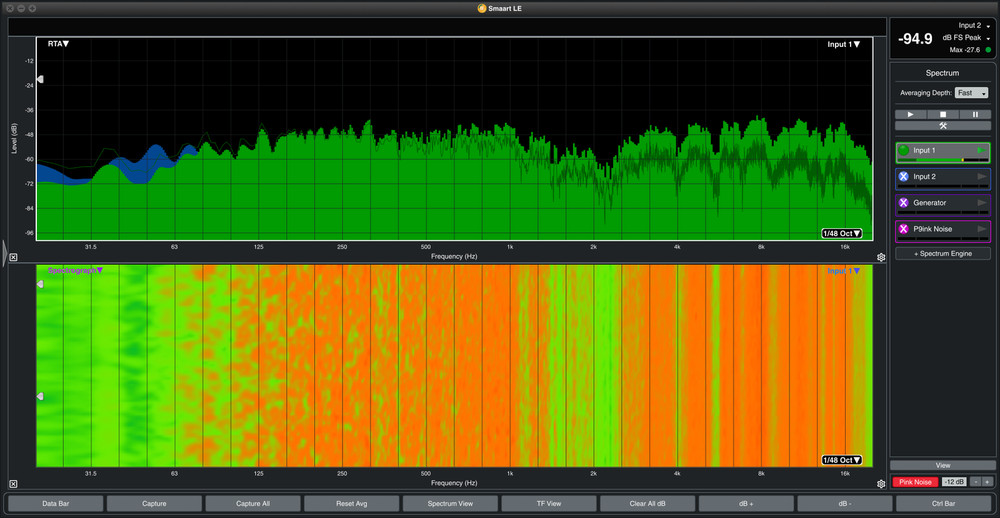Turn on the Pink Noise generator
The width and height of the screenshot is (1000, 518).
pyautogui.click(x=915, y=482)
